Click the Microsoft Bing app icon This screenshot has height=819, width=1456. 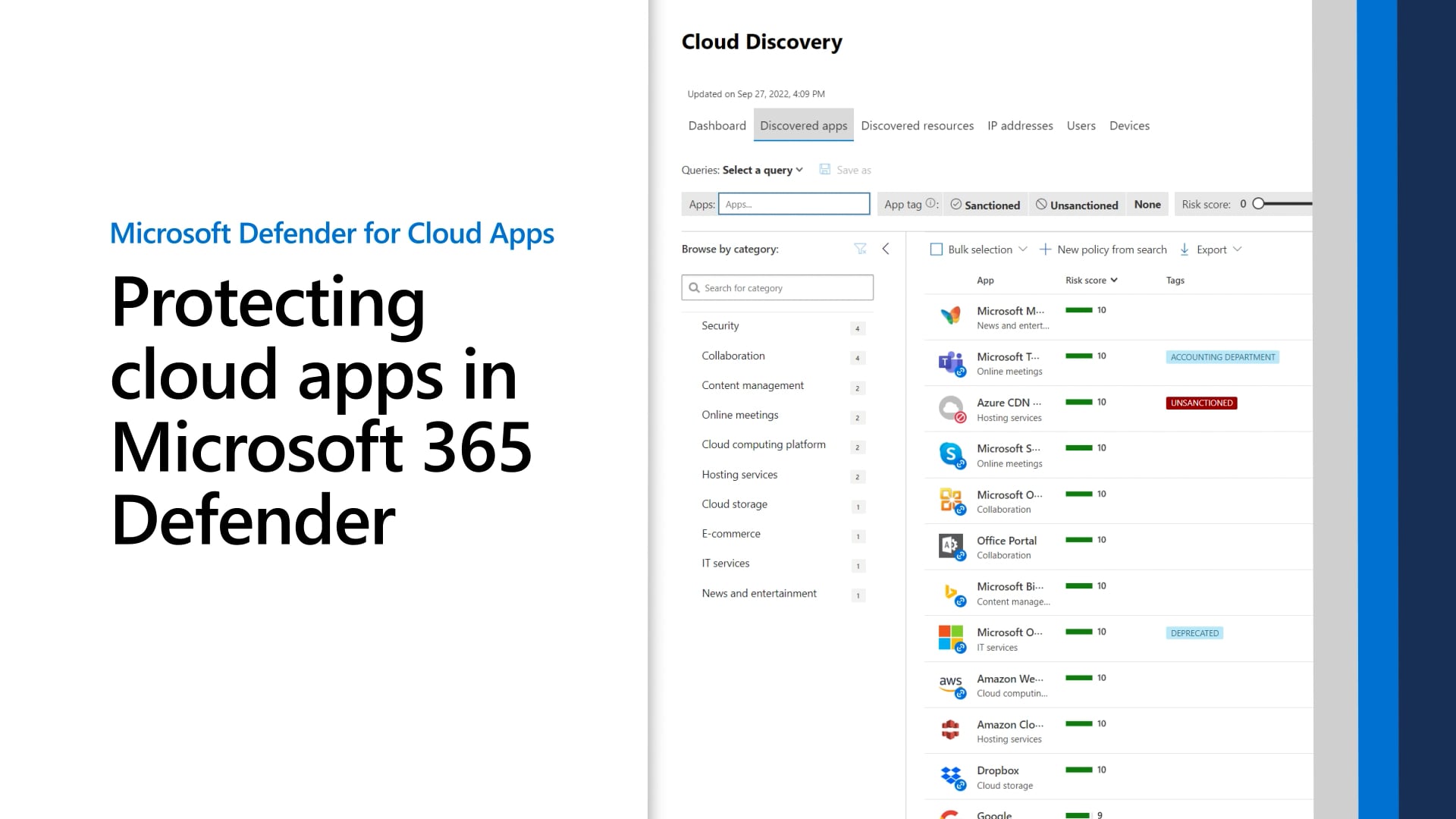point(950,593)
